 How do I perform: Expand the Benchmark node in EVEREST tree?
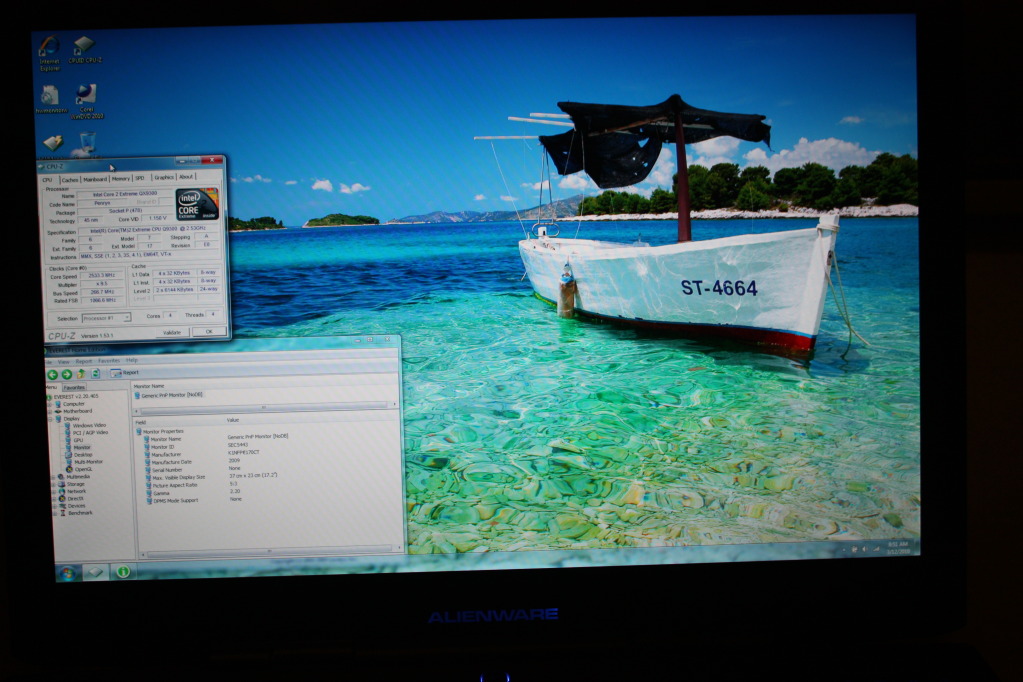click(55, 513)
